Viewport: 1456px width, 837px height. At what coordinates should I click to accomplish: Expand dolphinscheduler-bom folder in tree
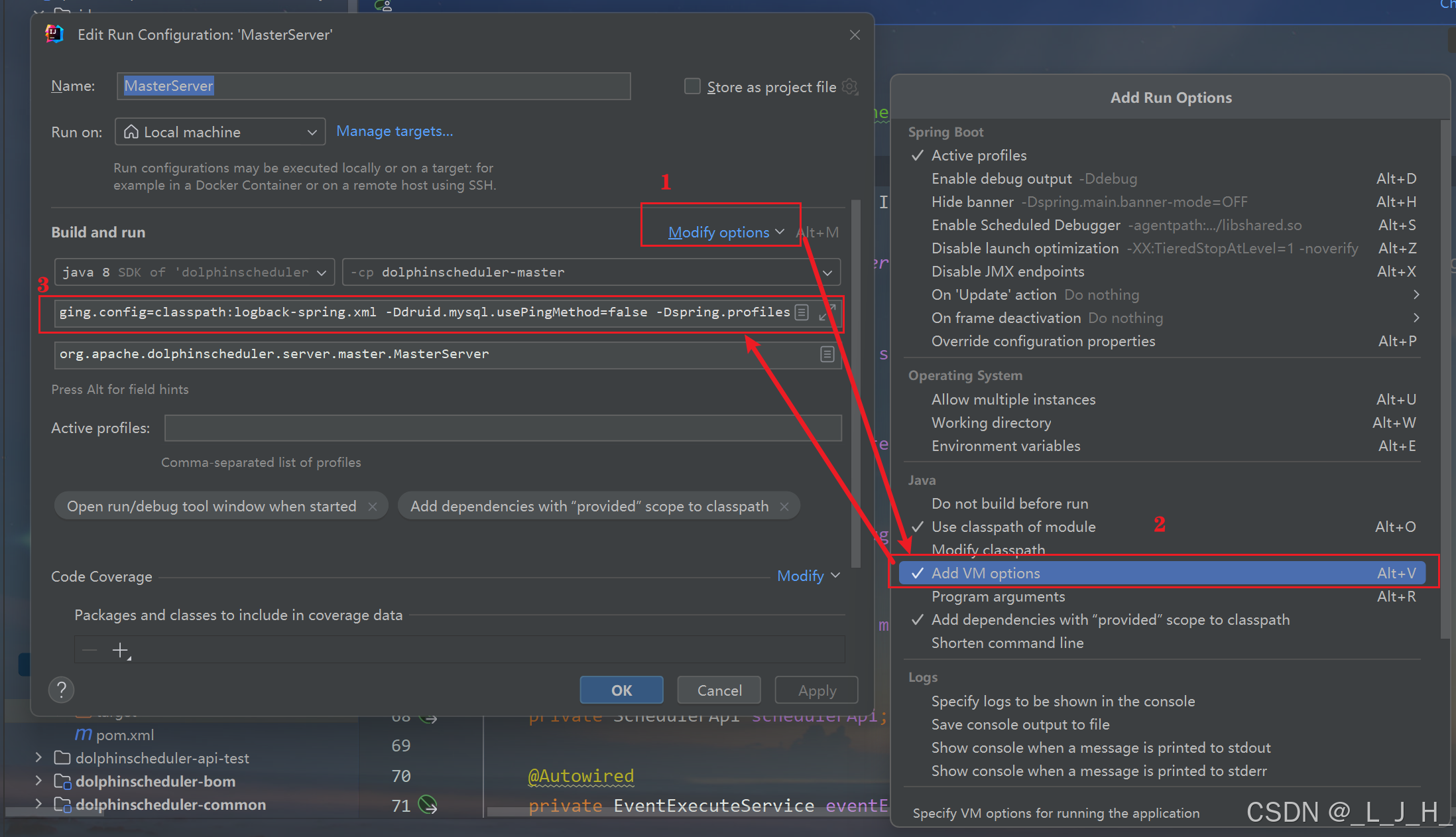click(x=38, y=781)
